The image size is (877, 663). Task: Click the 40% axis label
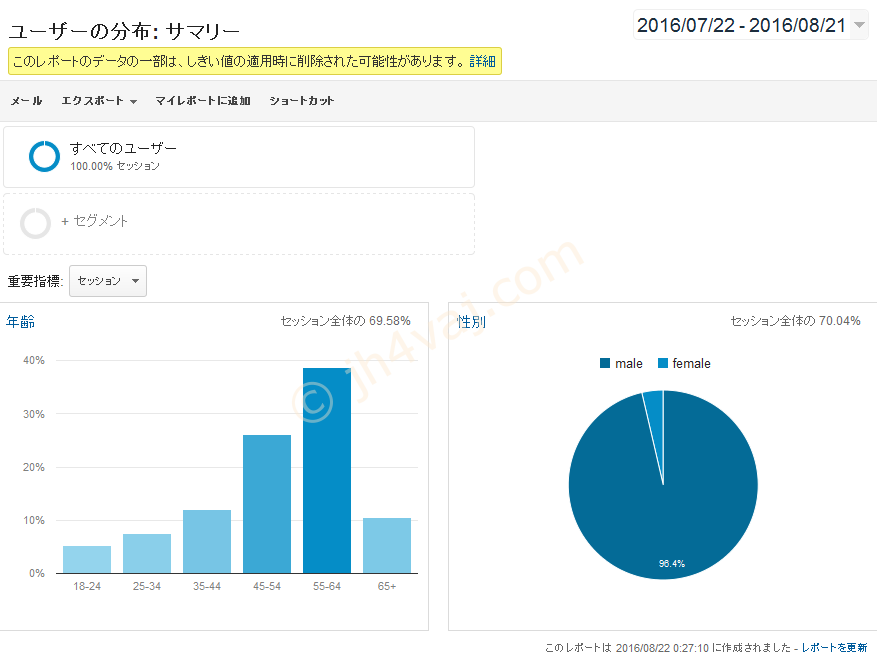(x=34, y=360)
